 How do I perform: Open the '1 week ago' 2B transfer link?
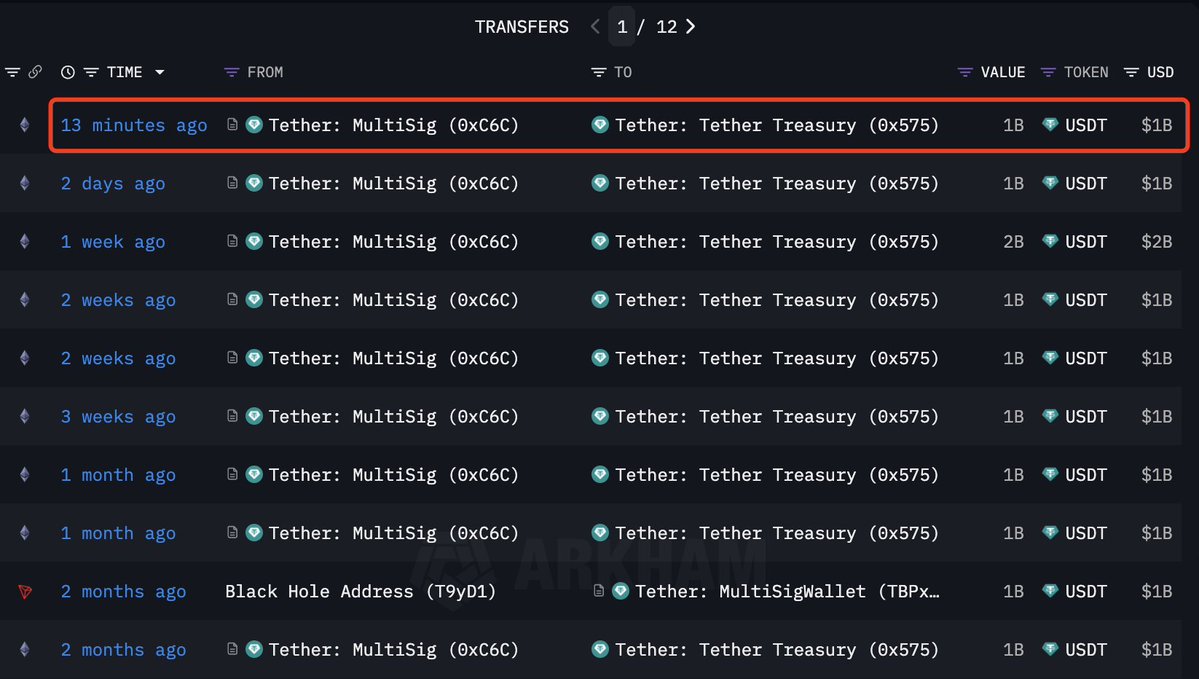(113, 242)
